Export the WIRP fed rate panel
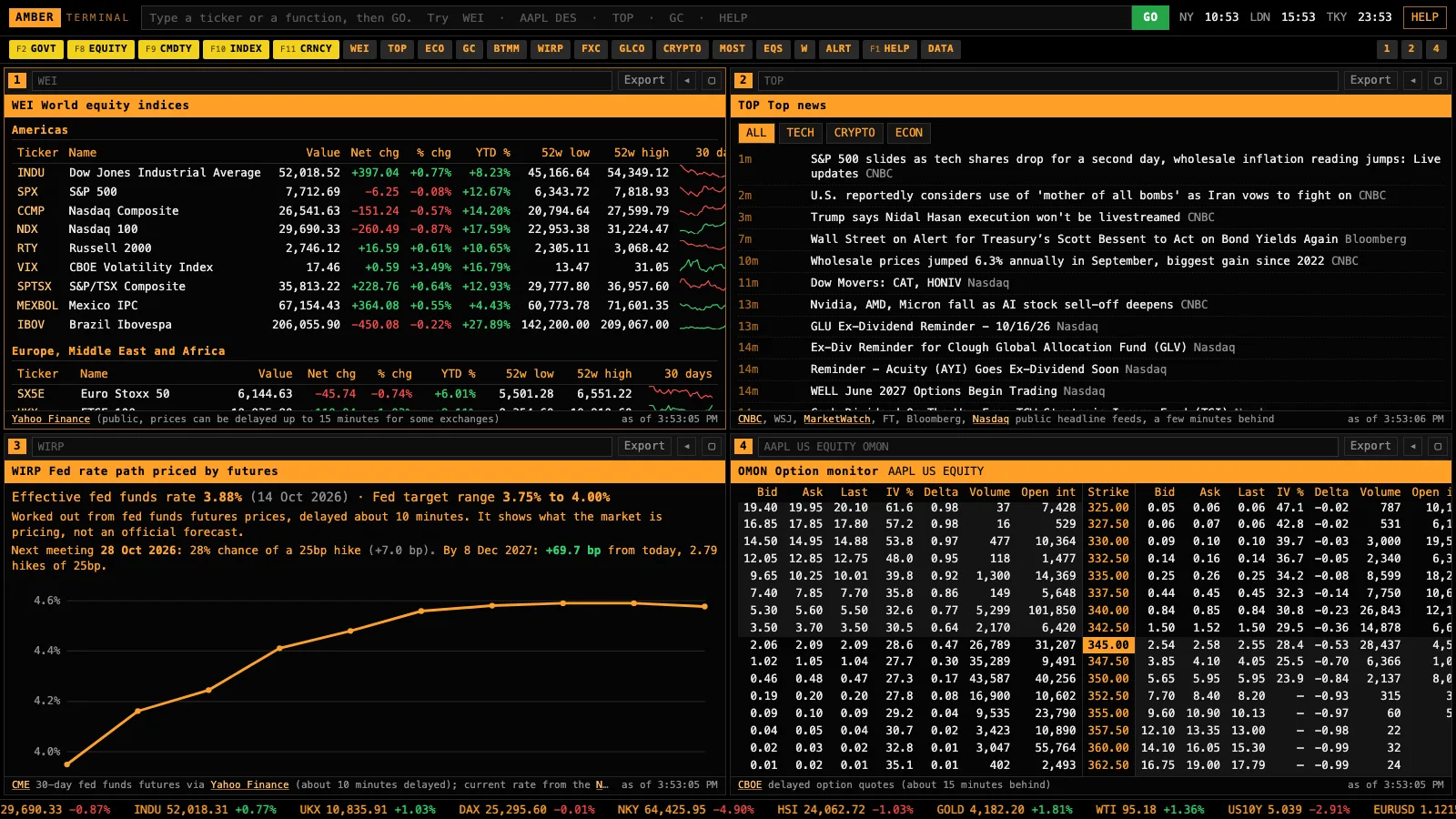The image size is (1456, 819). tap(644, 446)
